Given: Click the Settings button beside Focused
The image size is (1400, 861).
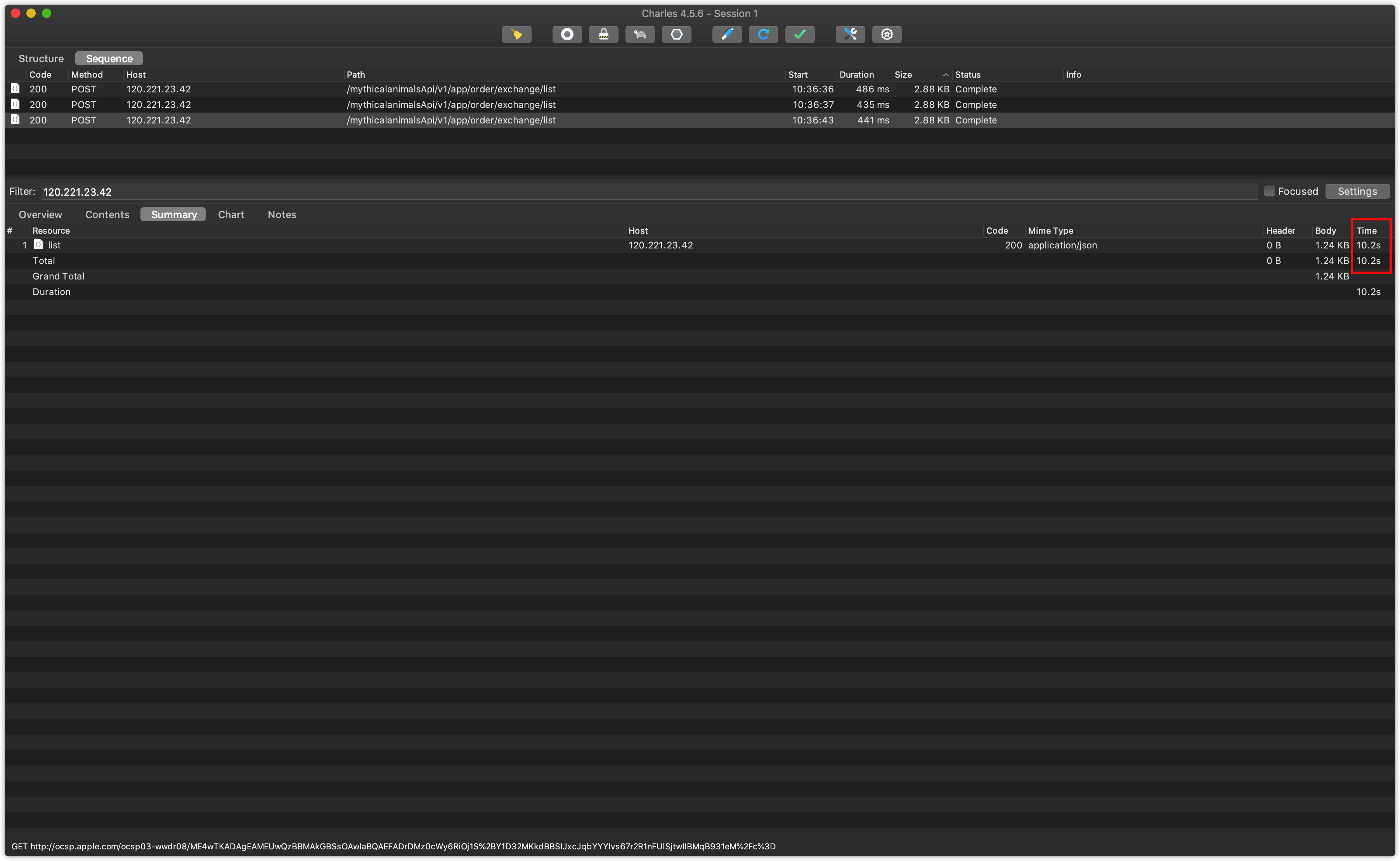Looking at the screenshot, I should point(1357,191).
